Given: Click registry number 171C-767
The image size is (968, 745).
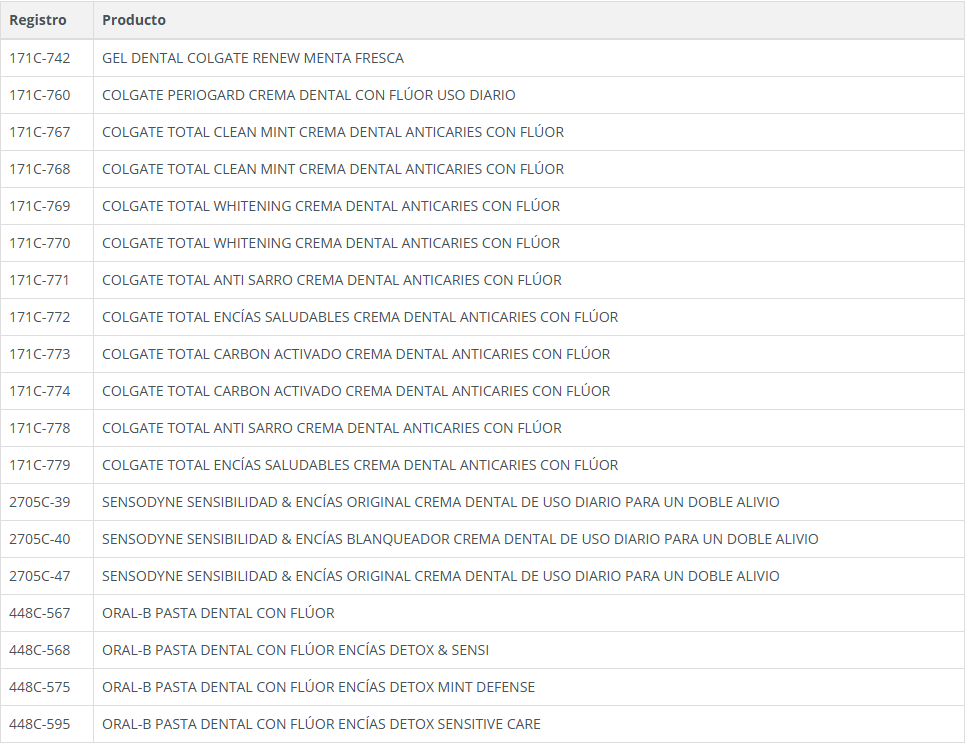Looking at the screenshot, I should pos(40,132).
